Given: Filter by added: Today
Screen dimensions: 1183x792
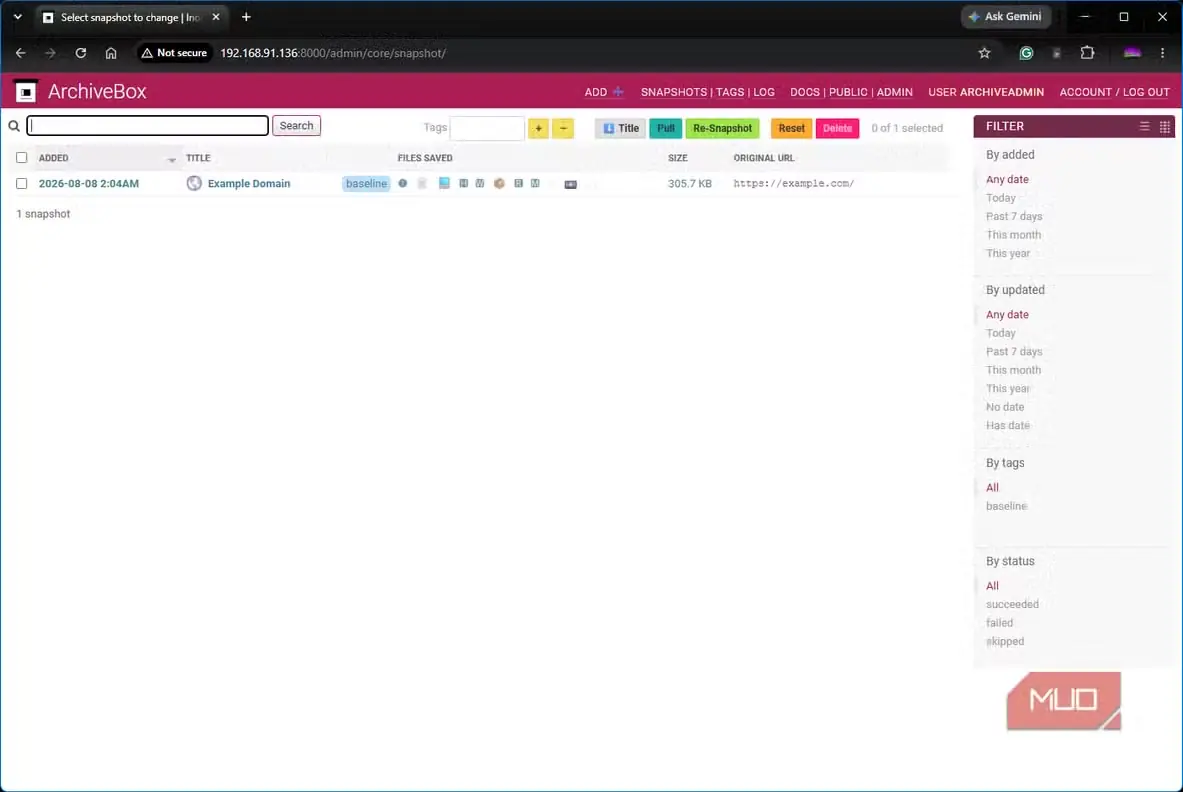Looking at the screenshot, I should (1000, 198).
